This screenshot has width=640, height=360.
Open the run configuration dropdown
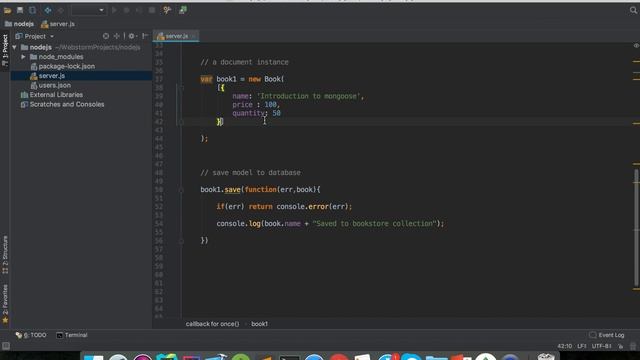click(x=89, y=10)
